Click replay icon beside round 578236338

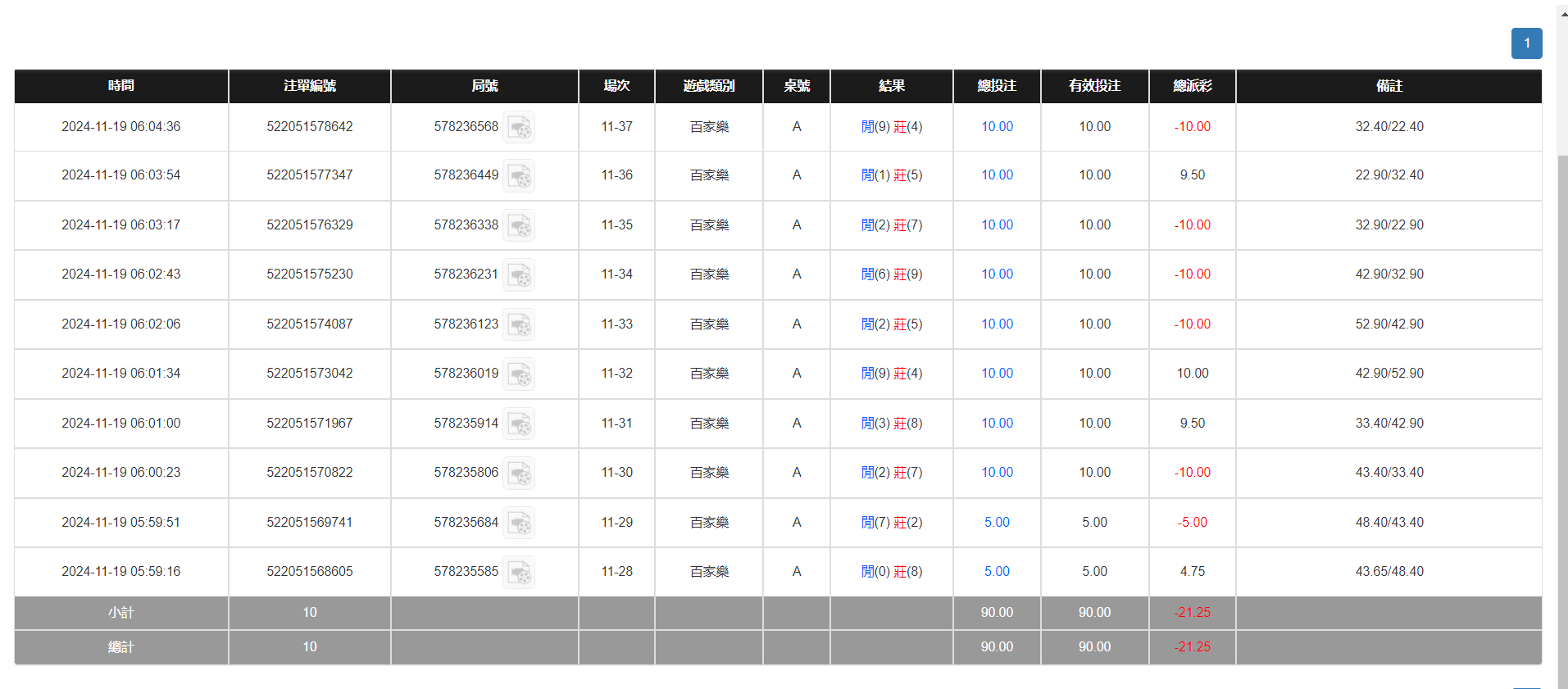tap(519, 225)
